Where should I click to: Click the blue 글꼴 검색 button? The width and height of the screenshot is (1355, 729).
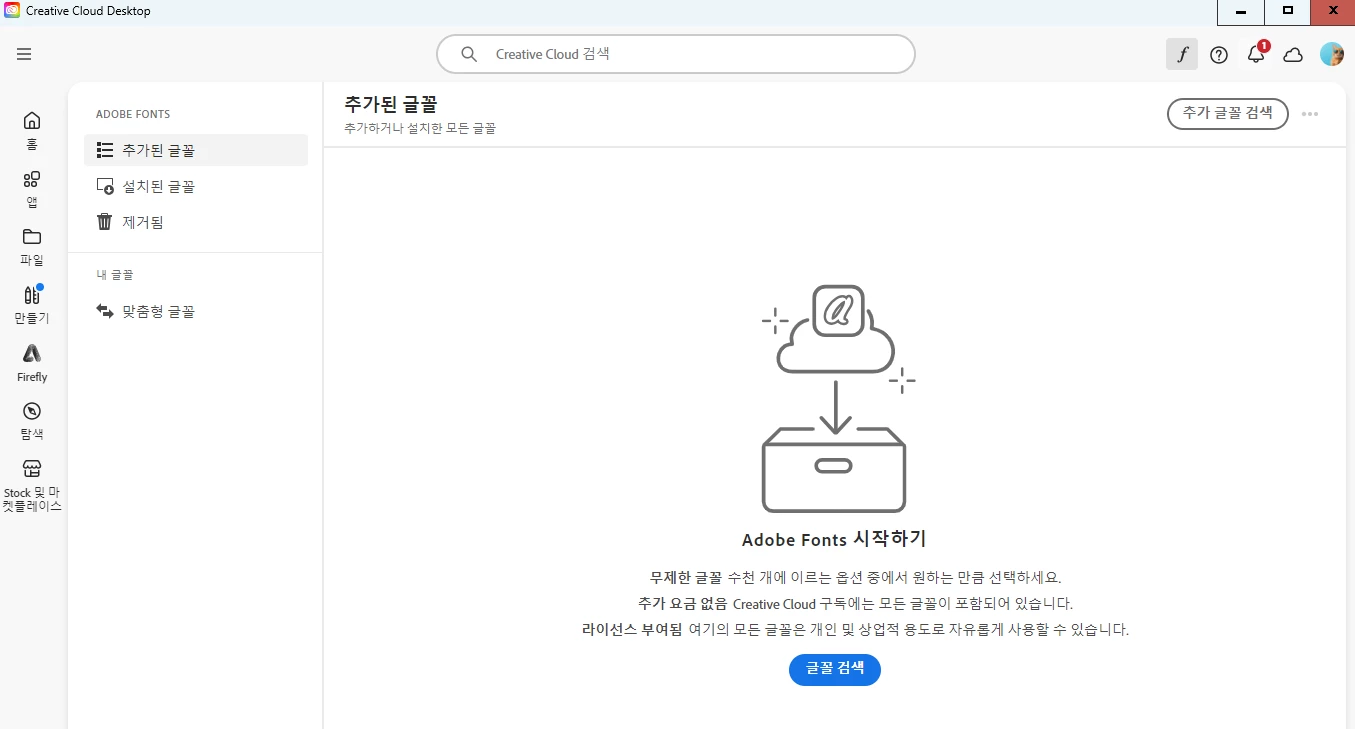pyautogui.click(x=835, y=668)
